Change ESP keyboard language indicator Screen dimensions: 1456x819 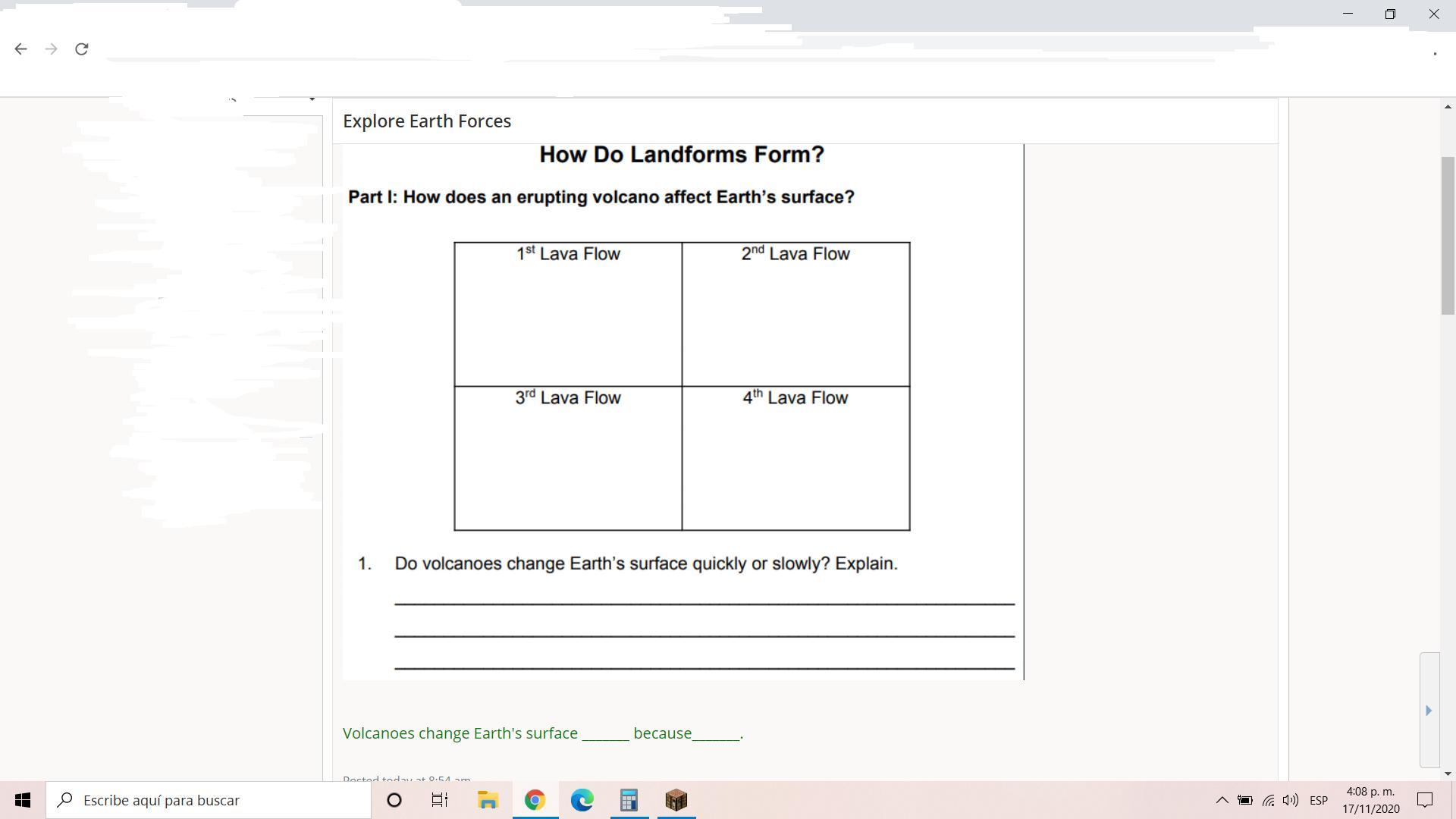click(x=1319, y=800)
